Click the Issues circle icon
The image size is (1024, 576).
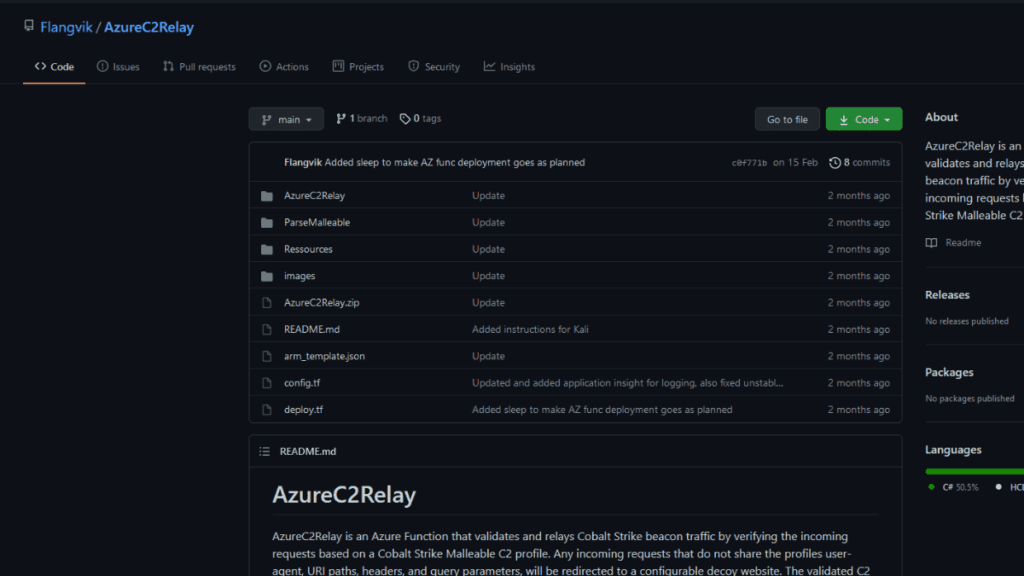[x=103, y=66]
